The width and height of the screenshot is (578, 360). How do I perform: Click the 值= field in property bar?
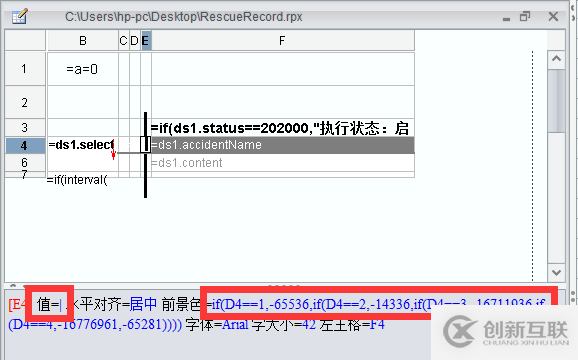tap(49, 305)
